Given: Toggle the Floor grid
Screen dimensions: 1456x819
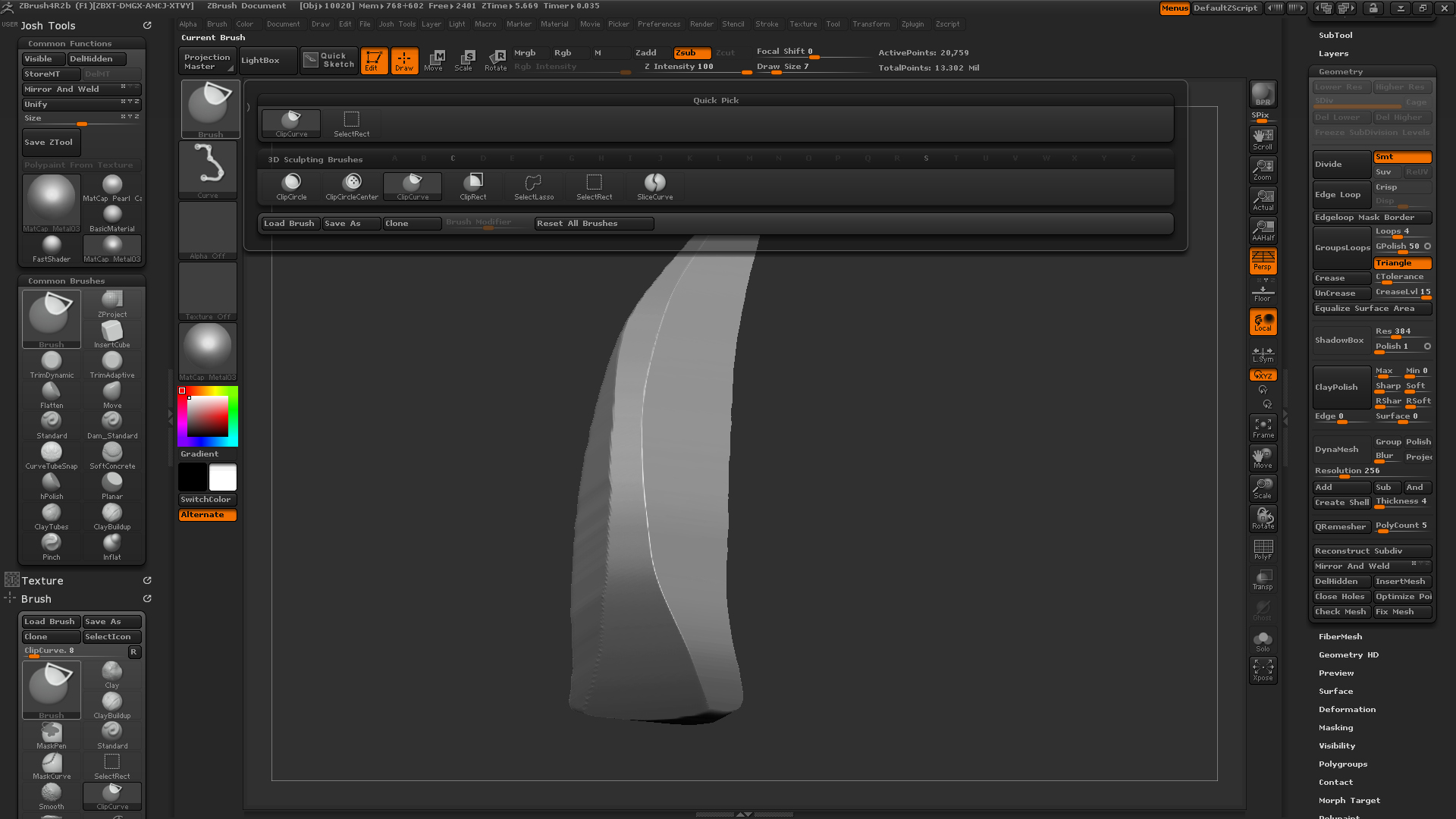Looking at the screenshot, I should coord(1263,293).
